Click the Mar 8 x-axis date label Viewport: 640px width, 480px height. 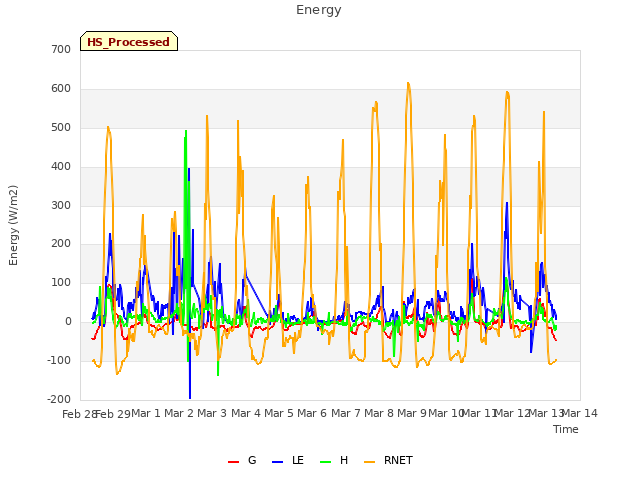click(x=379, y=413)
